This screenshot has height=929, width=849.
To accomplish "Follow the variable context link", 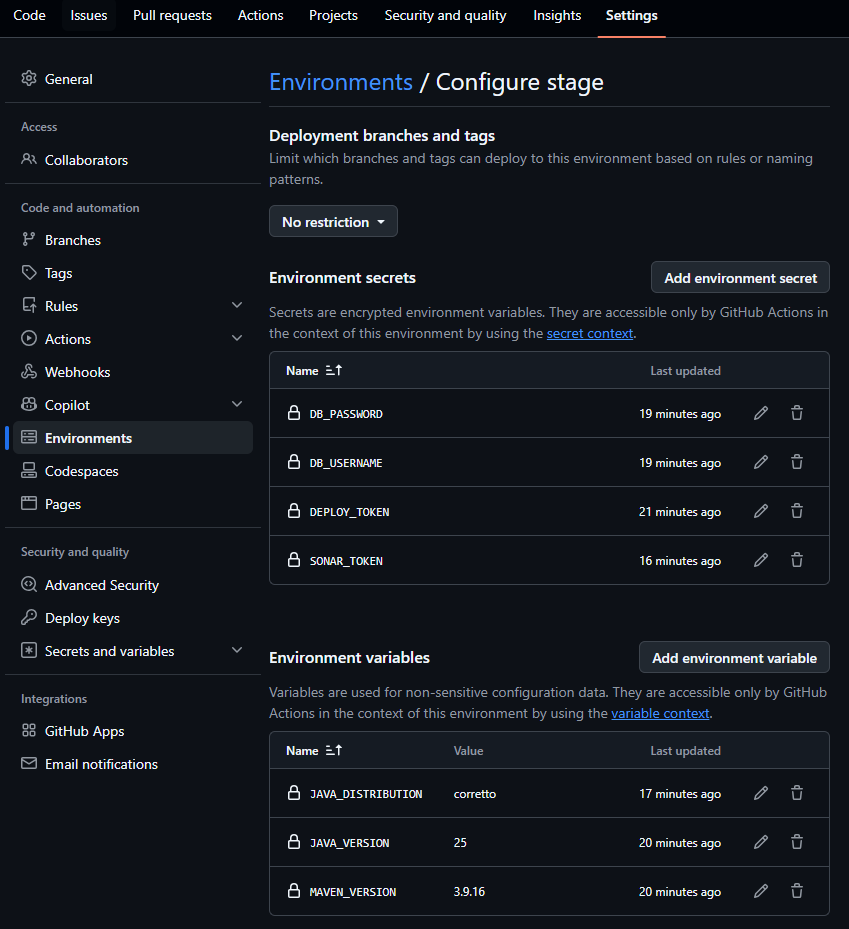I will pyautogui.click(x=660, y=713).
